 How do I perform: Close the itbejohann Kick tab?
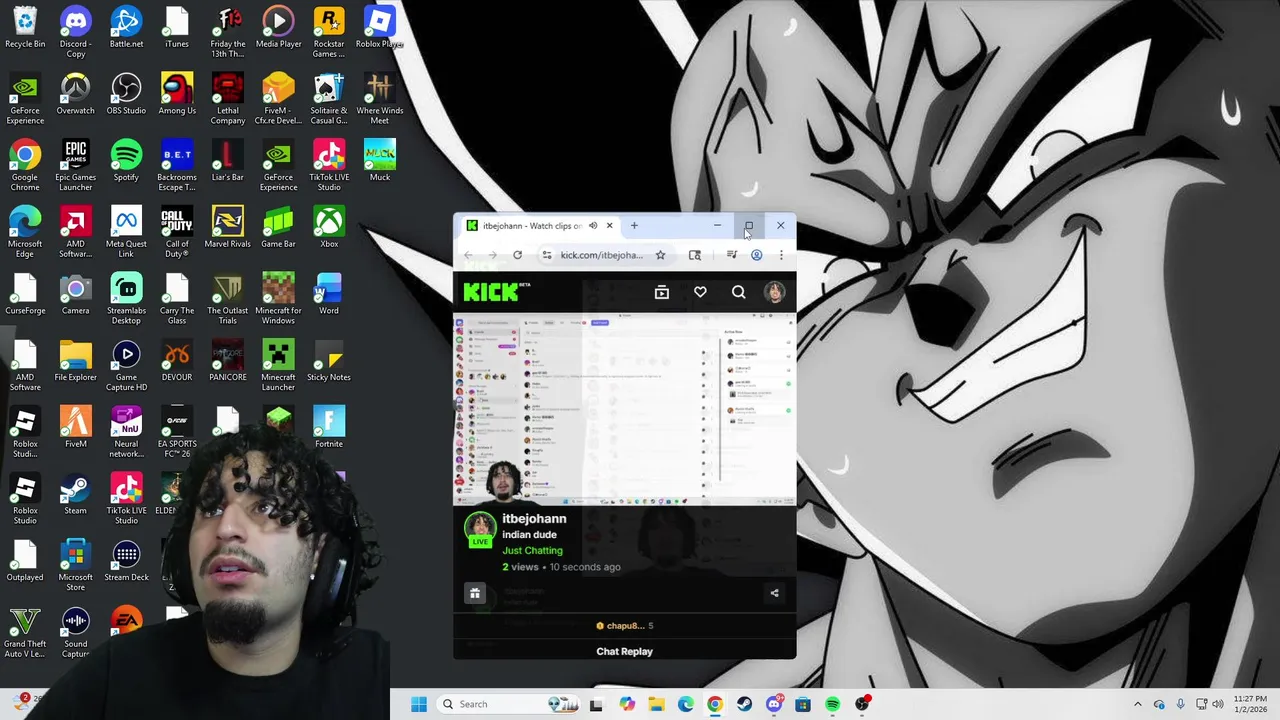609,226
